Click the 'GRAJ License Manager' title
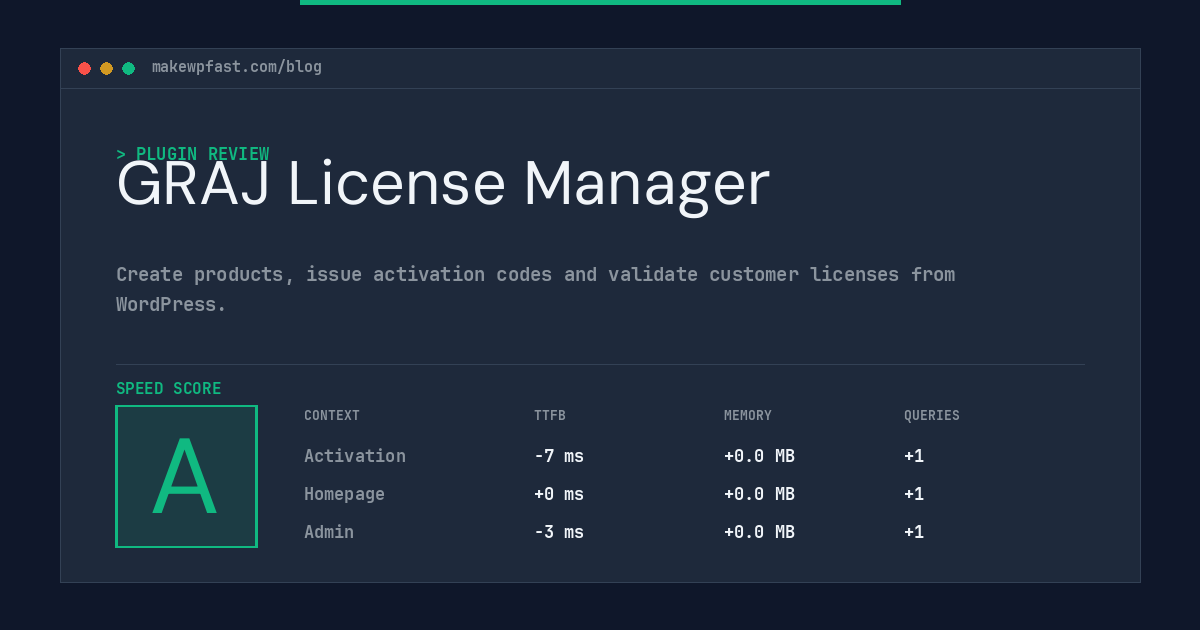The image size is (1200, 630). (x=443, y=185)
